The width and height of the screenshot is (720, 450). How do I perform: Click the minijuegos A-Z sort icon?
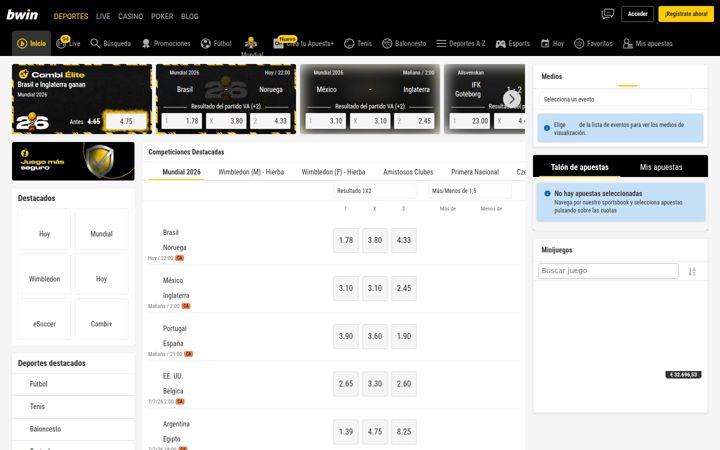(692, 271)
